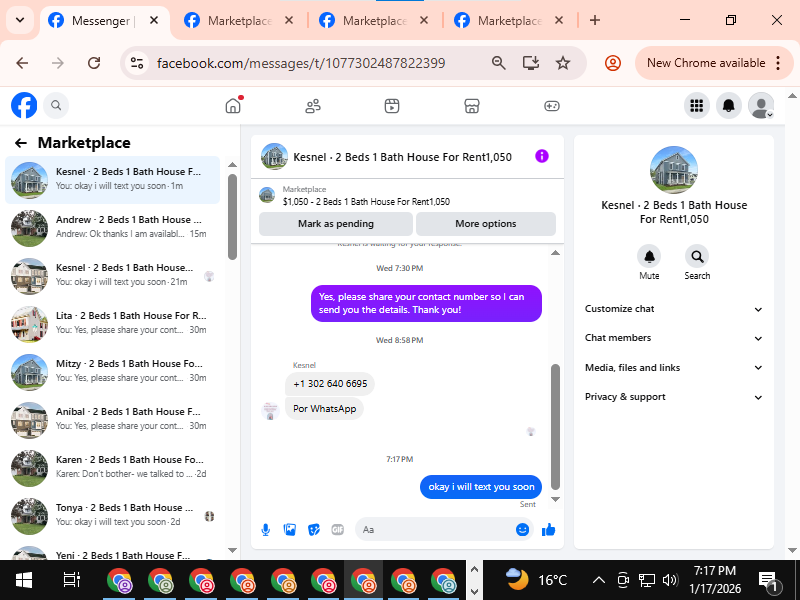
Task: Open the weather widget showing 16°C
Action: [536, 580]
